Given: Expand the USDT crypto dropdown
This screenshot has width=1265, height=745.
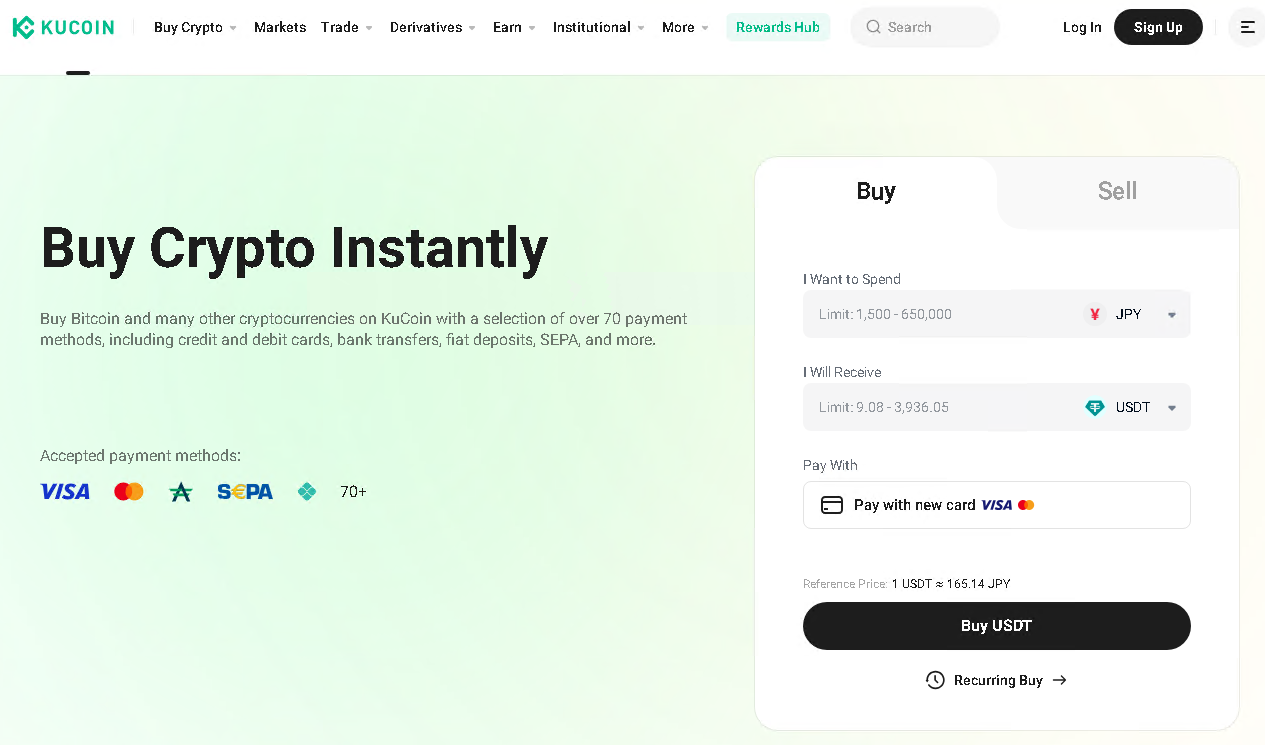Looking at the screenshot, I should click(1171, 408).
